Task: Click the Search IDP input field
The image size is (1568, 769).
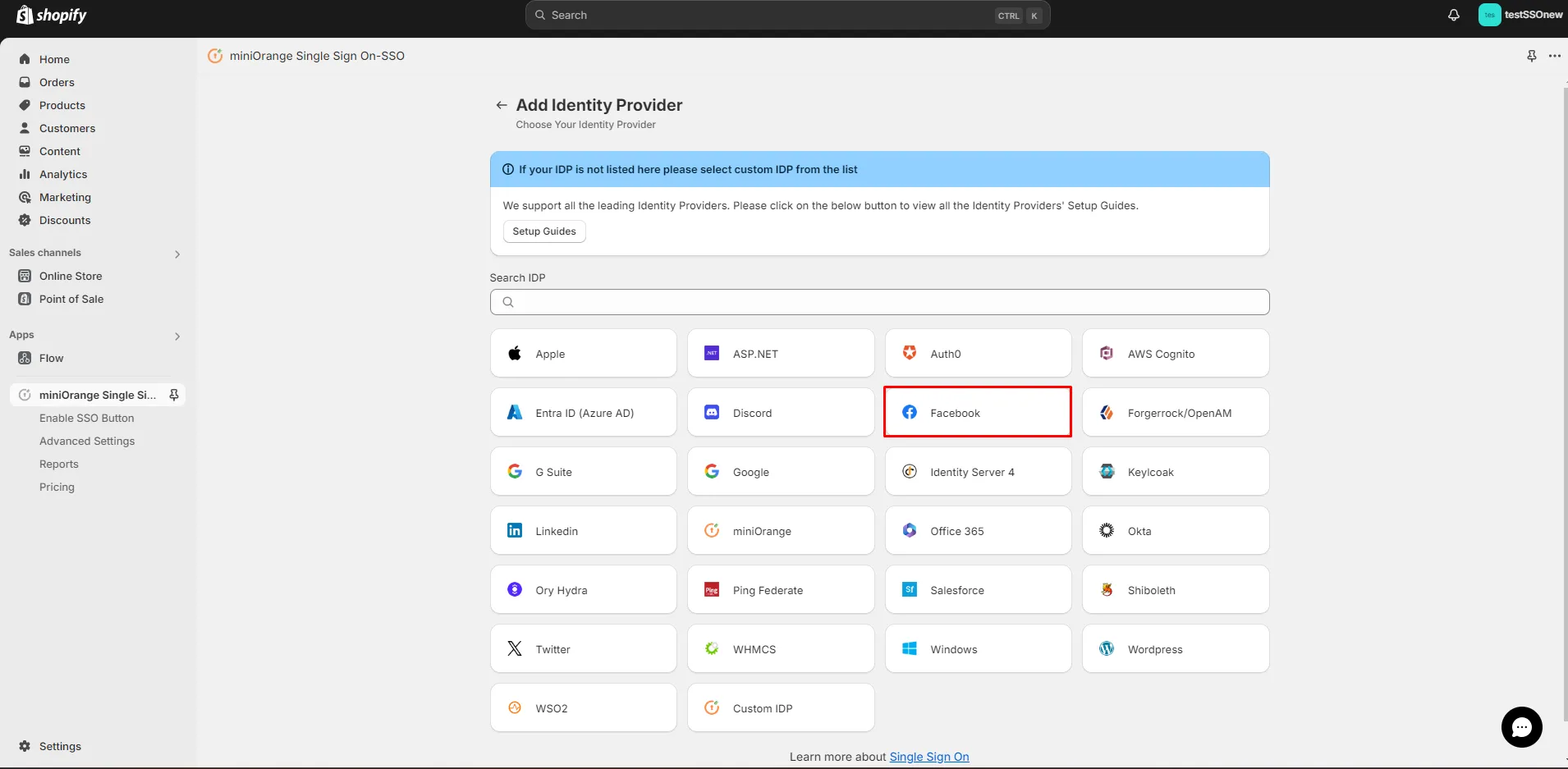Action: coord(879,302)
